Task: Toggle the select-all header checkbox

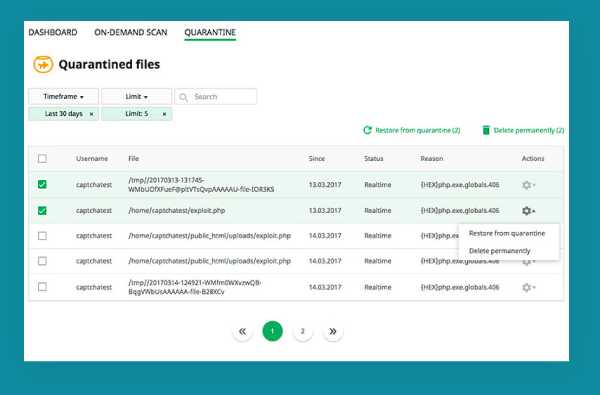Action: click(42, 158)
